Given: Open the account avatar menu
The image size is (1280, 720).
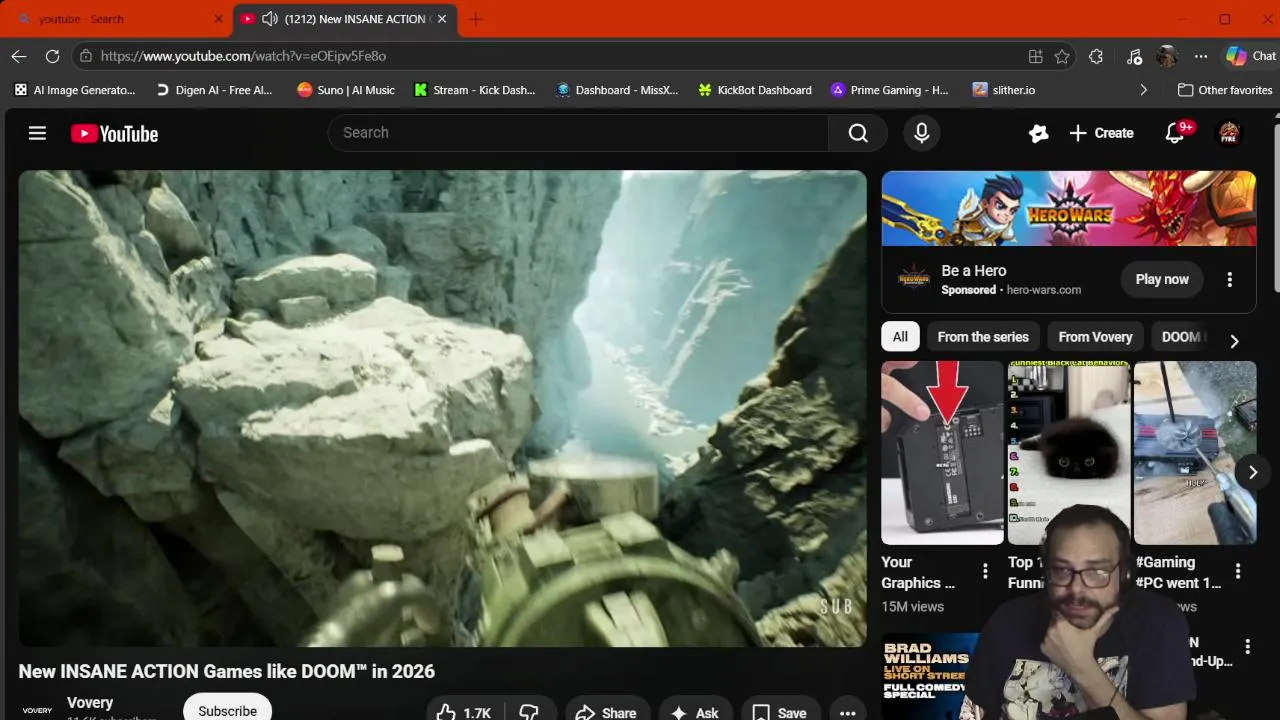Looking at the screenshot, I should (1229, 133).
